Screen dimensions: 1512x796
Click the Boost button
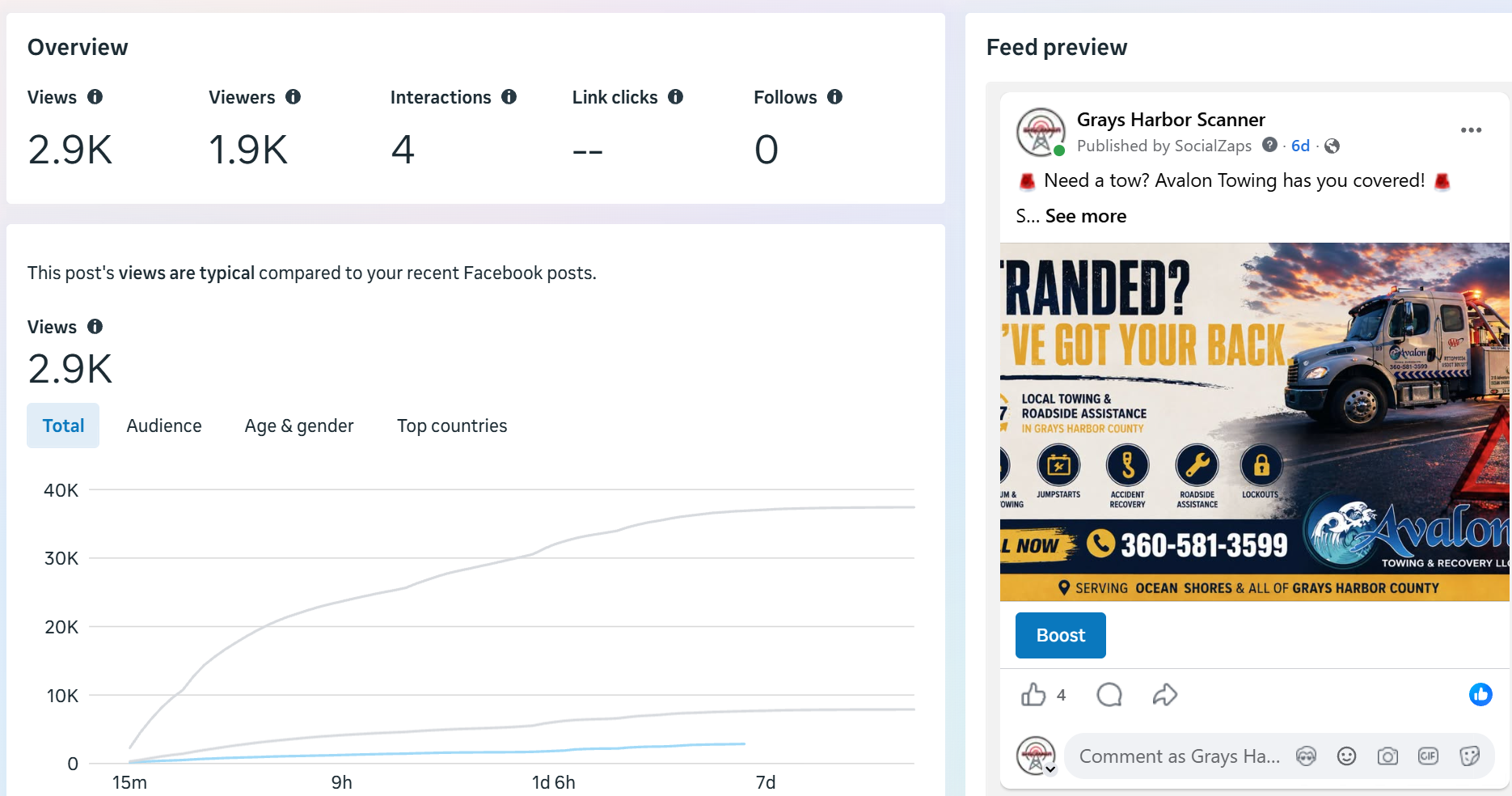1061,636
